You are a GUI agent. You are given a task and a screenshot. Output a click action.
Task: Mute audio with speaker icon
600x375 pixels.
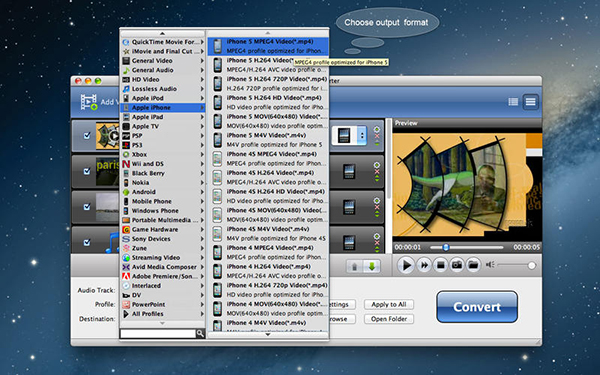click(x=490, y=264)
